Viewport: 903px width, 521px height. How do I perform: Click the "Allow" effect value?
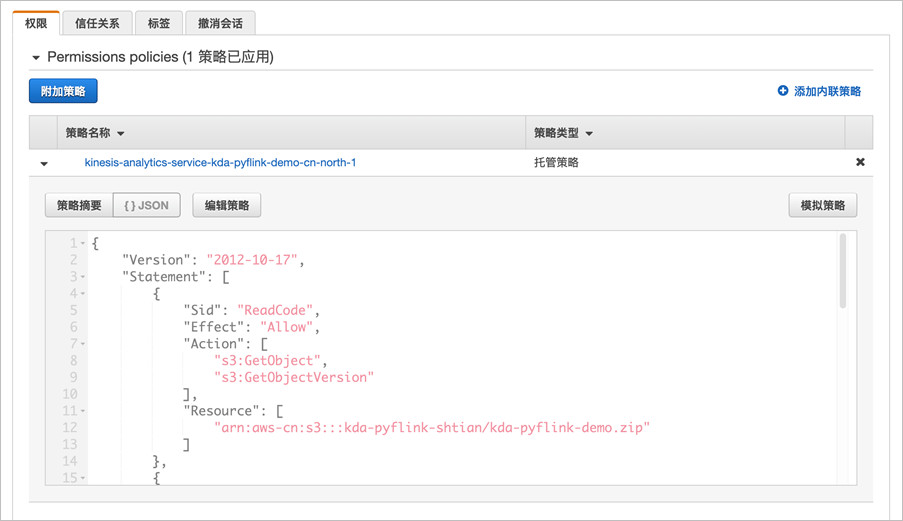click(x=286, y=327)
